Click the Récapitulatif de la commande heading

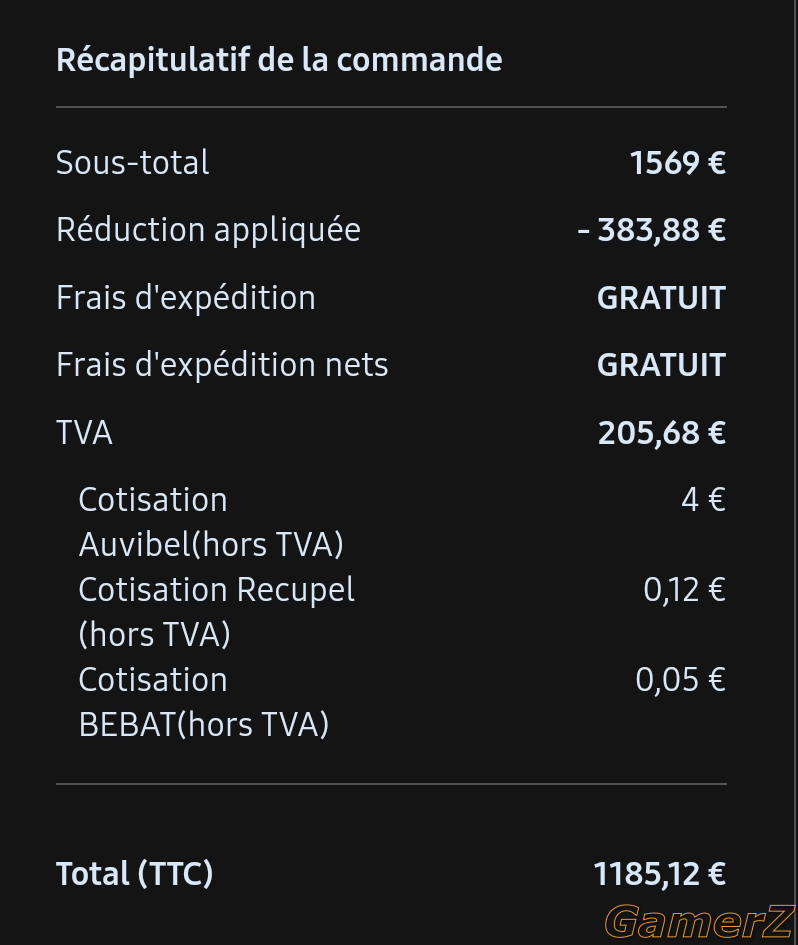pos(279,60)
